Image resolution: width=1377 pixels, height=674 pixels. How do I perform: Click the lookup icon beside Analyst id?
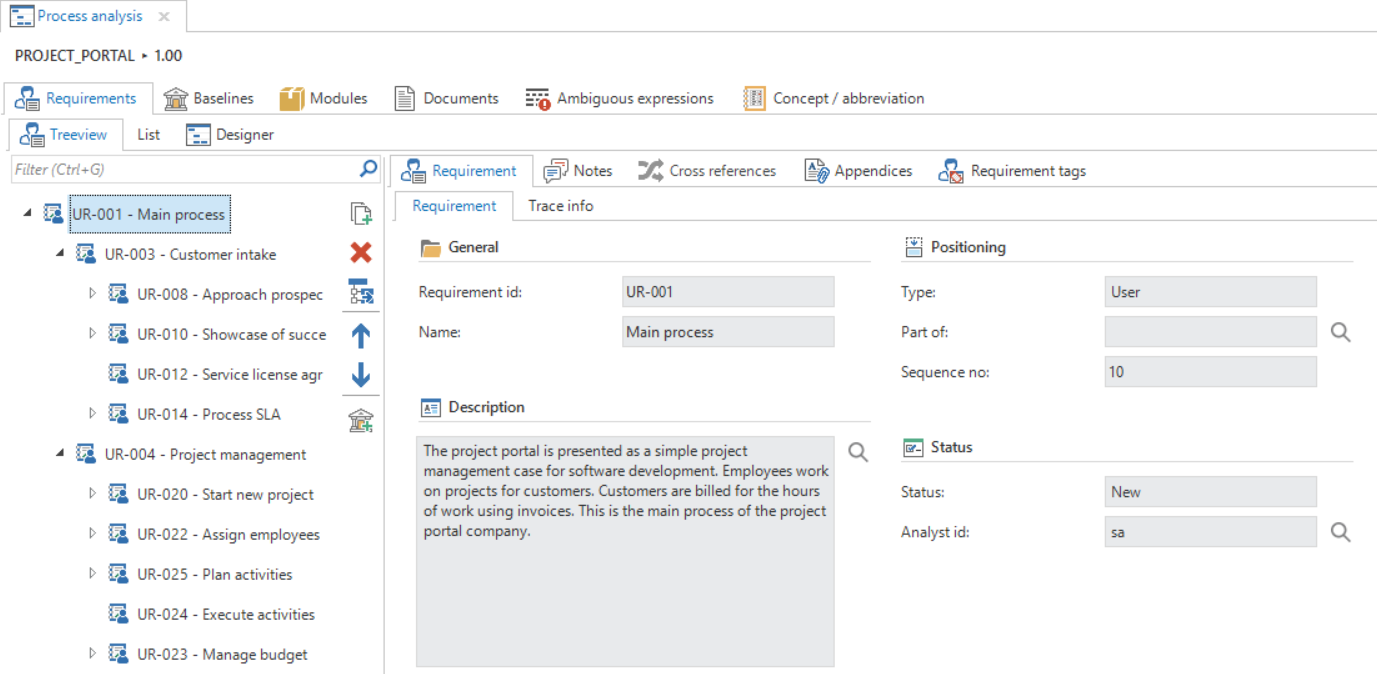tap(1341, 532)
